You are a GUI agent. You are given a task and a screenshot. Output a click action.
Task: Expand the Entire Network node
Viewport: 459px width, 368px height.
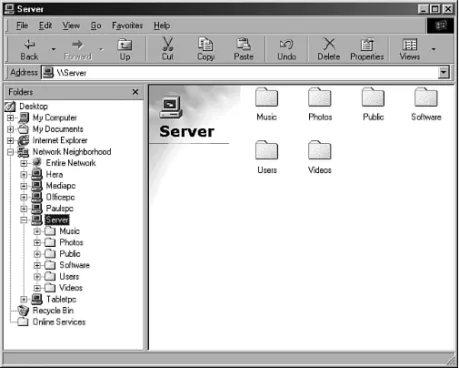[24, 163]
